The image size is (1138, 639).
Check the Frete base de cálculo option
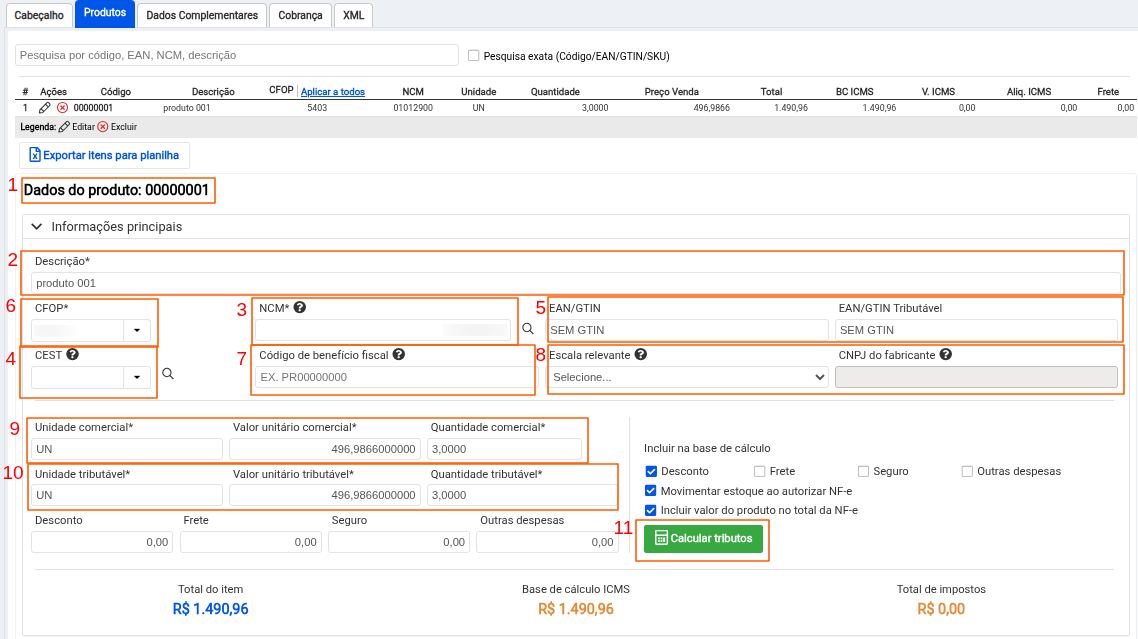pyautogui.click(x=760, y=471)
